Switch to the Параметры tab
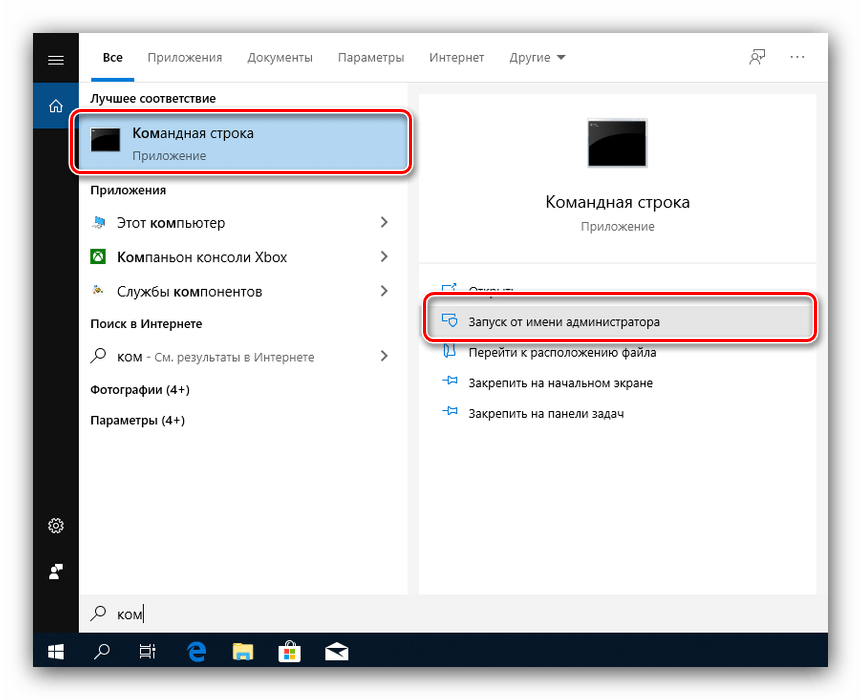 point(371,58)
